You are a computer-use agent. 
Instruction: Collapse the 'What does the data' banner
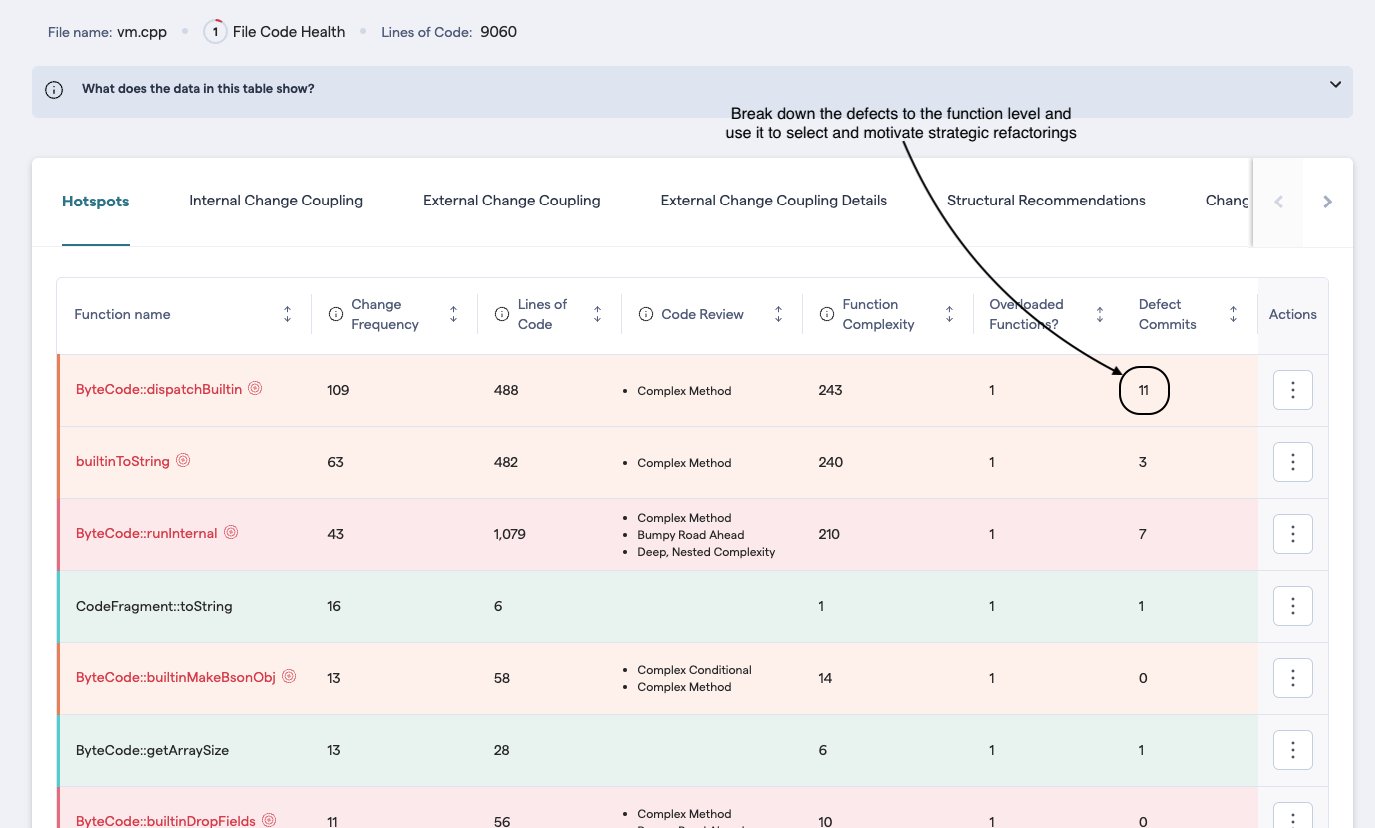(x=1334, y=84)
